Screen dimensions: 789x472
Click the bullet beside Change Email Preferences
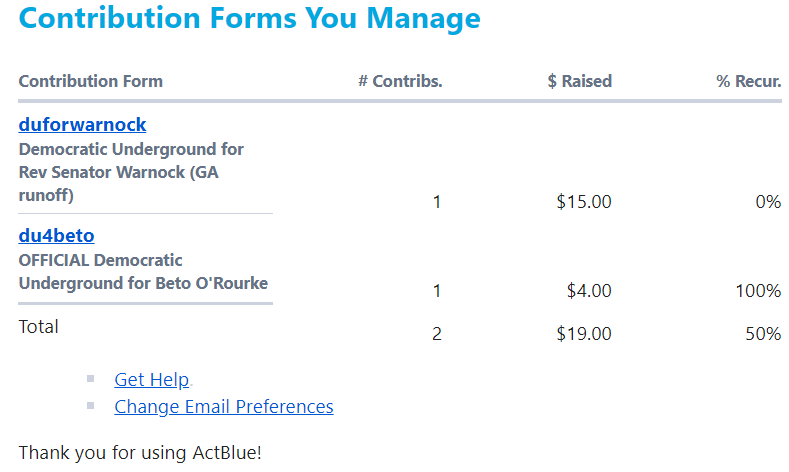pos(91,406)
